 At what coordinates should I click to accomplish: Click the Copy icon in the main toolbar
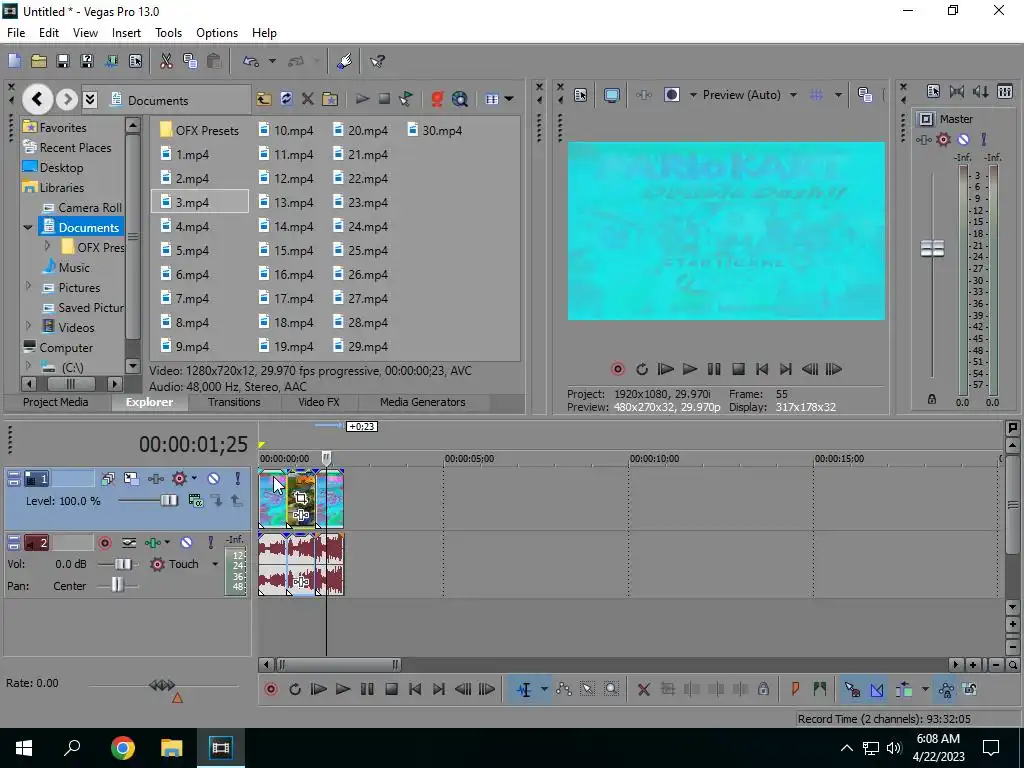(x=190, y=61)
